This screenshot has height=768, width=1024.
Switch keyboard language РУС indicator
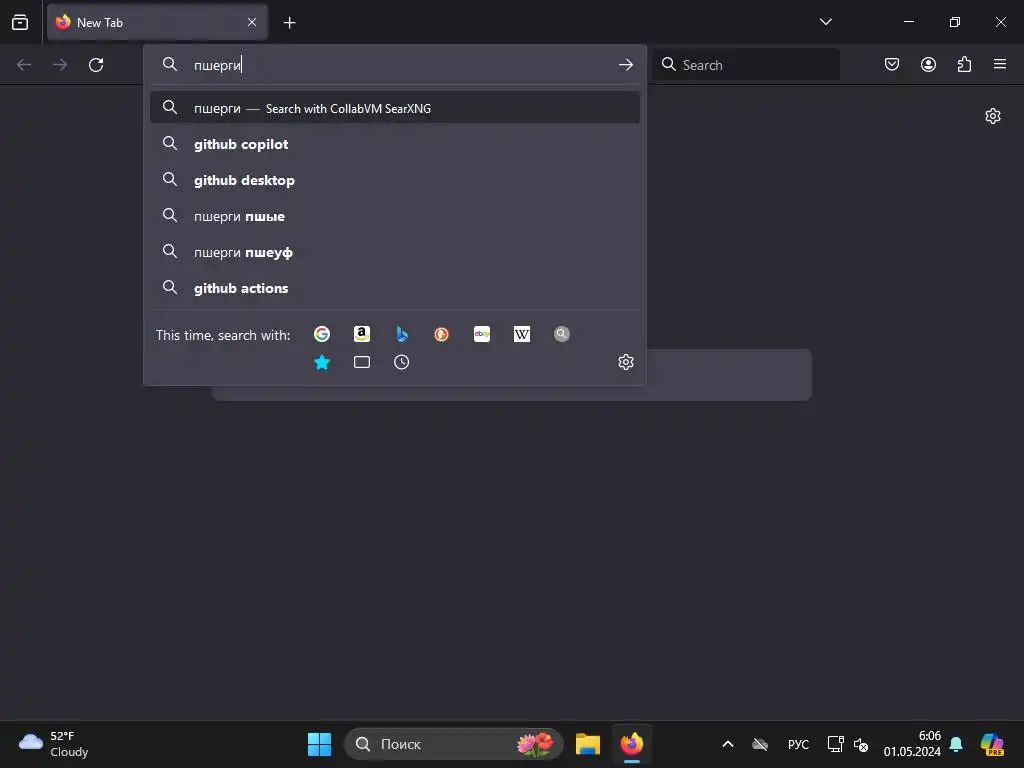coord(798,744)
